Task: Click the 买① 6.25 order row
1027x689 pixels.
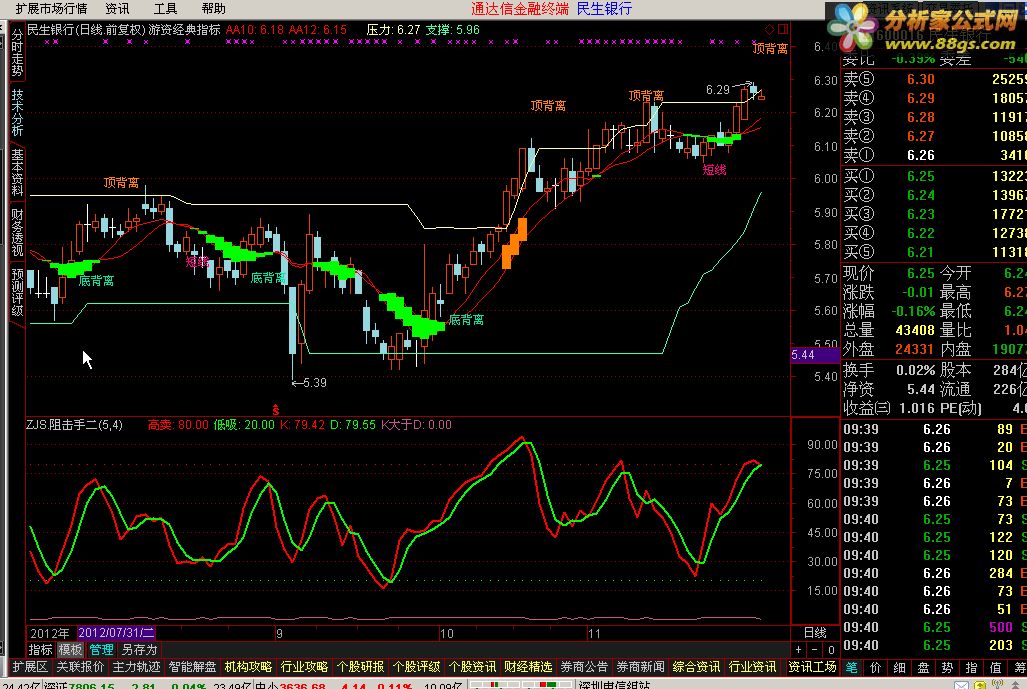Action: coord(934,176)
